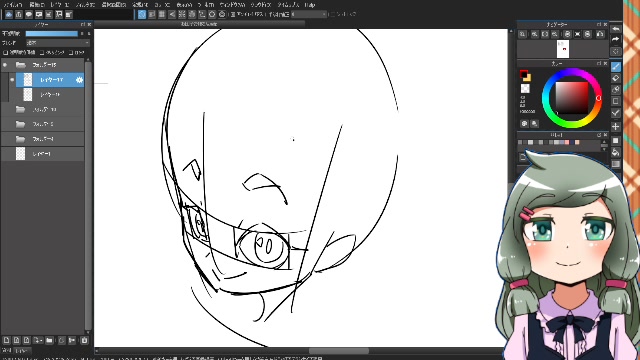Screen dimensions: 640x360
Task: Undock the Palette panel with its float button
Action: [599, 135]
